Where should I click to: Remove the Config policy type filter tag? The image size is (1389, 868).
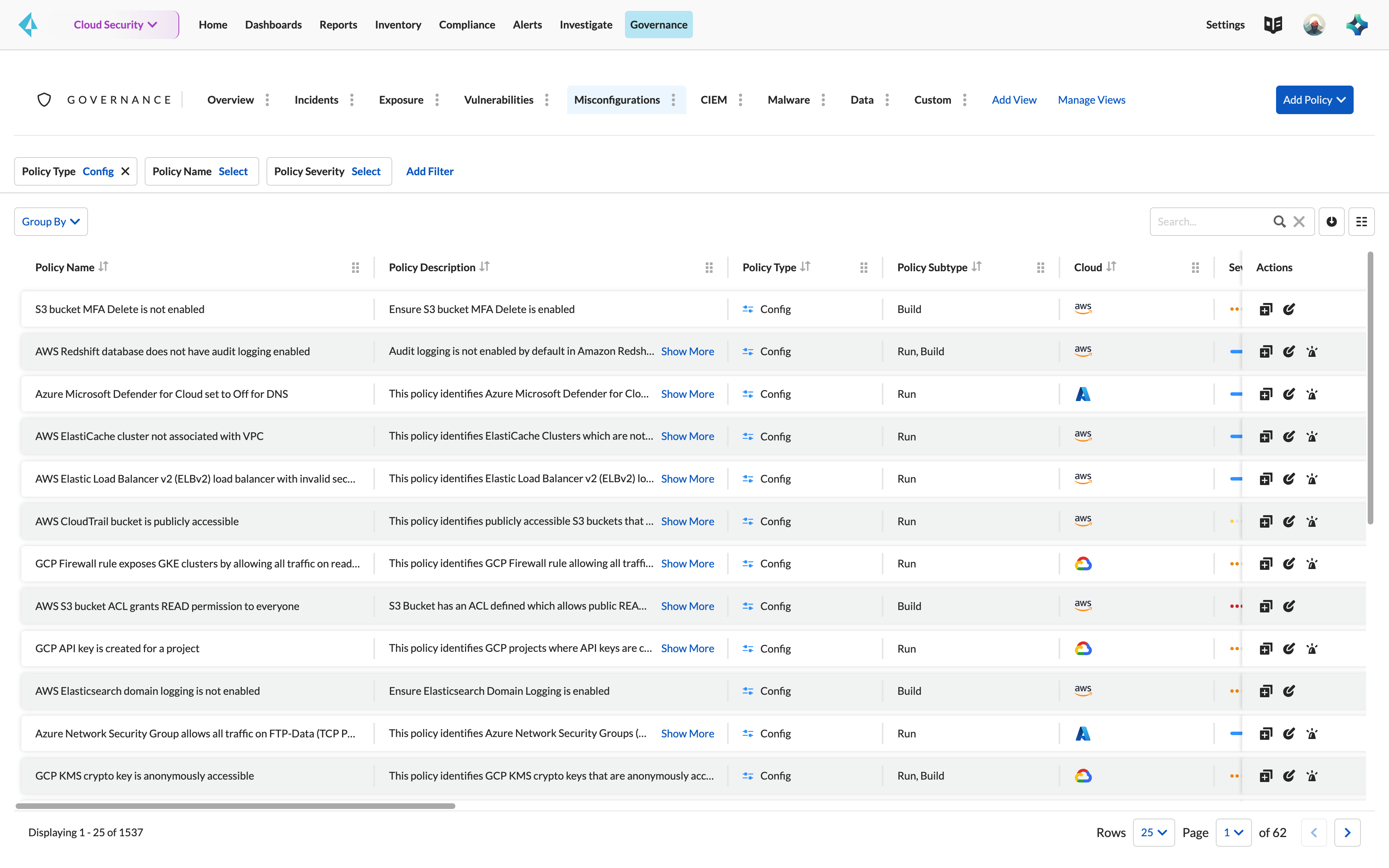click(x=125, y=171)
